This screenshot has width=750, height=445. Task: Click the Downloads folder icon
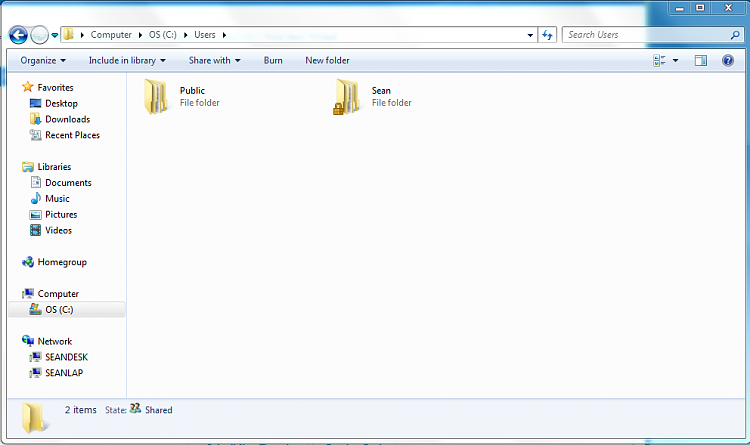pos(35,119)
